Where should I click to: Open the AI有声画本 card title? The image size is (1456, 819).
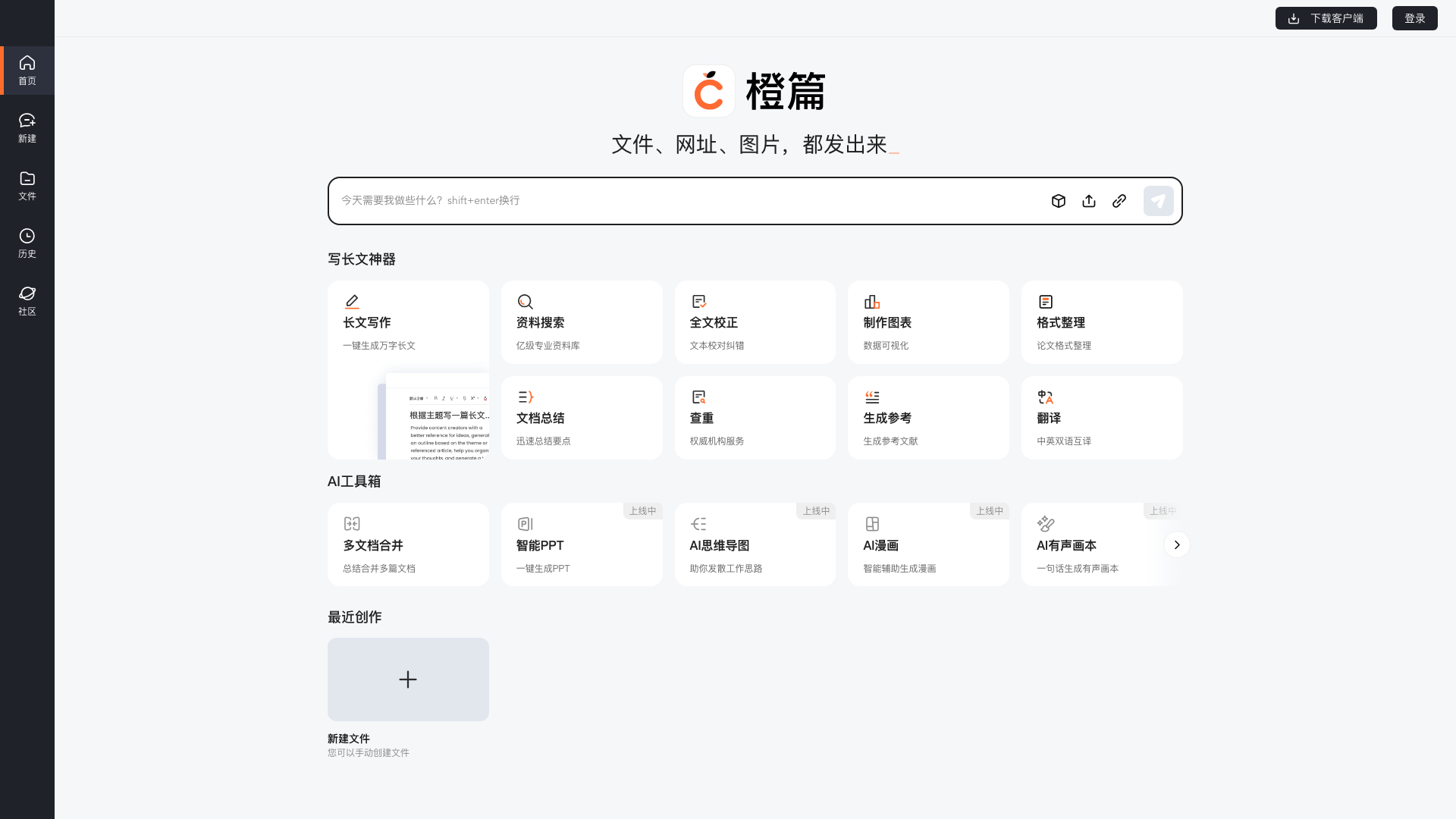click(1066, 546)
